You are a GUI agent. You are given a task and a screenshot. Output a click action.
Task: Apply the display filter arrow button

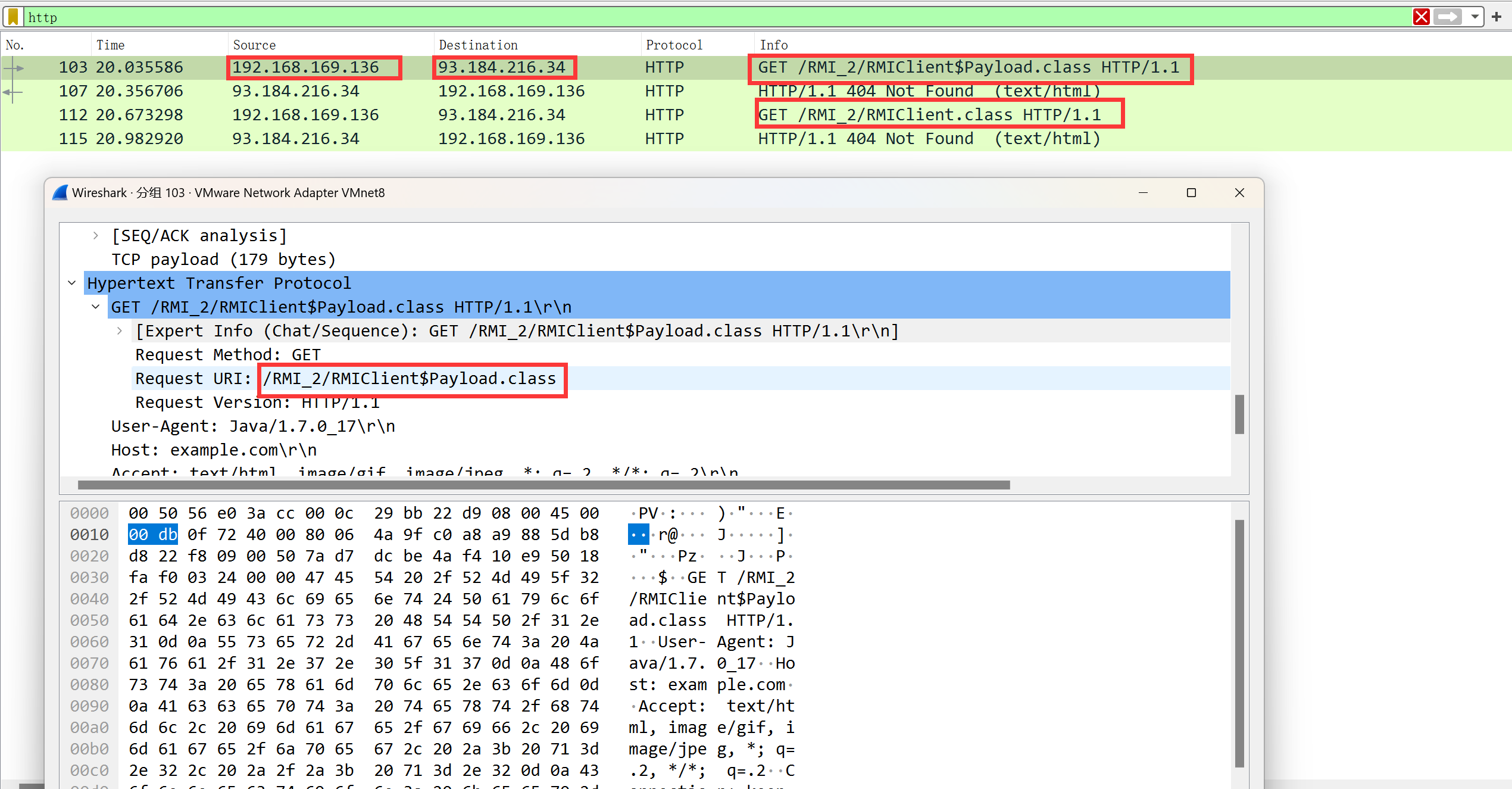[x=1448, y=17]
